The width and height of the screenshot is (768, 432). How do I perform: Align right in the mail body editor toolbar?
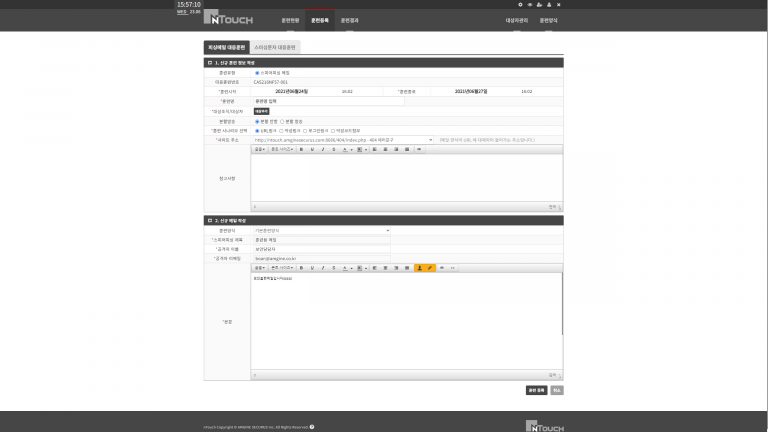pos(396,268)
